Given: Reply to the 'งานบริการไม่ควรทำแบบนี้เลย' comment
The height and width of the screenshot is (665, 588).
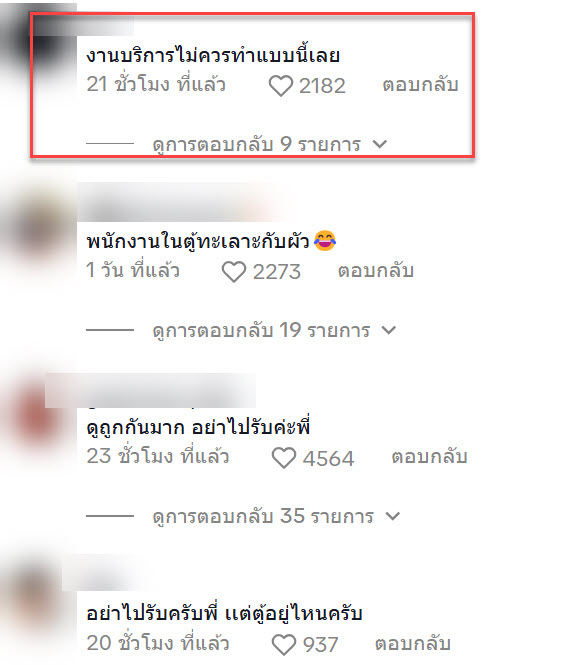Looking at the screenshot, I should 420,84.
